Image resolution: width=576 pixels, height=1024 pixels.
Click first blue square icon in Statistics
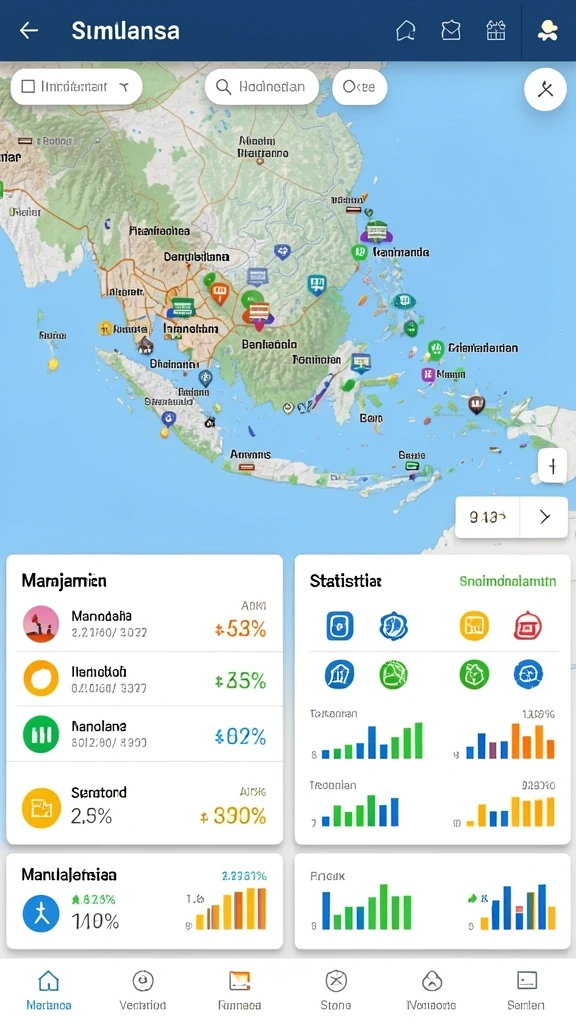click(x=340, y=626)
